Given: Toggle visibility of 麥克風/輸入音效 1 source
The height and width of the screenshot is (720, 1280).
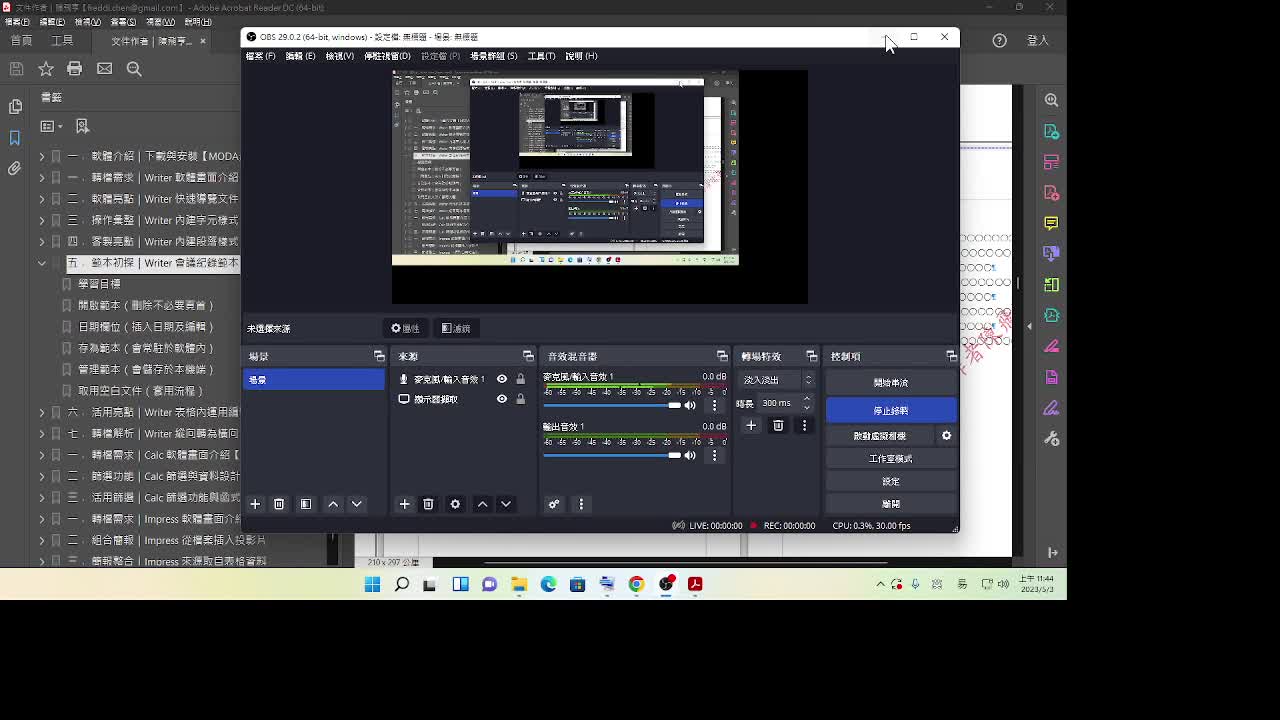Looking at the screenshot, I should [x=502, y=379].
